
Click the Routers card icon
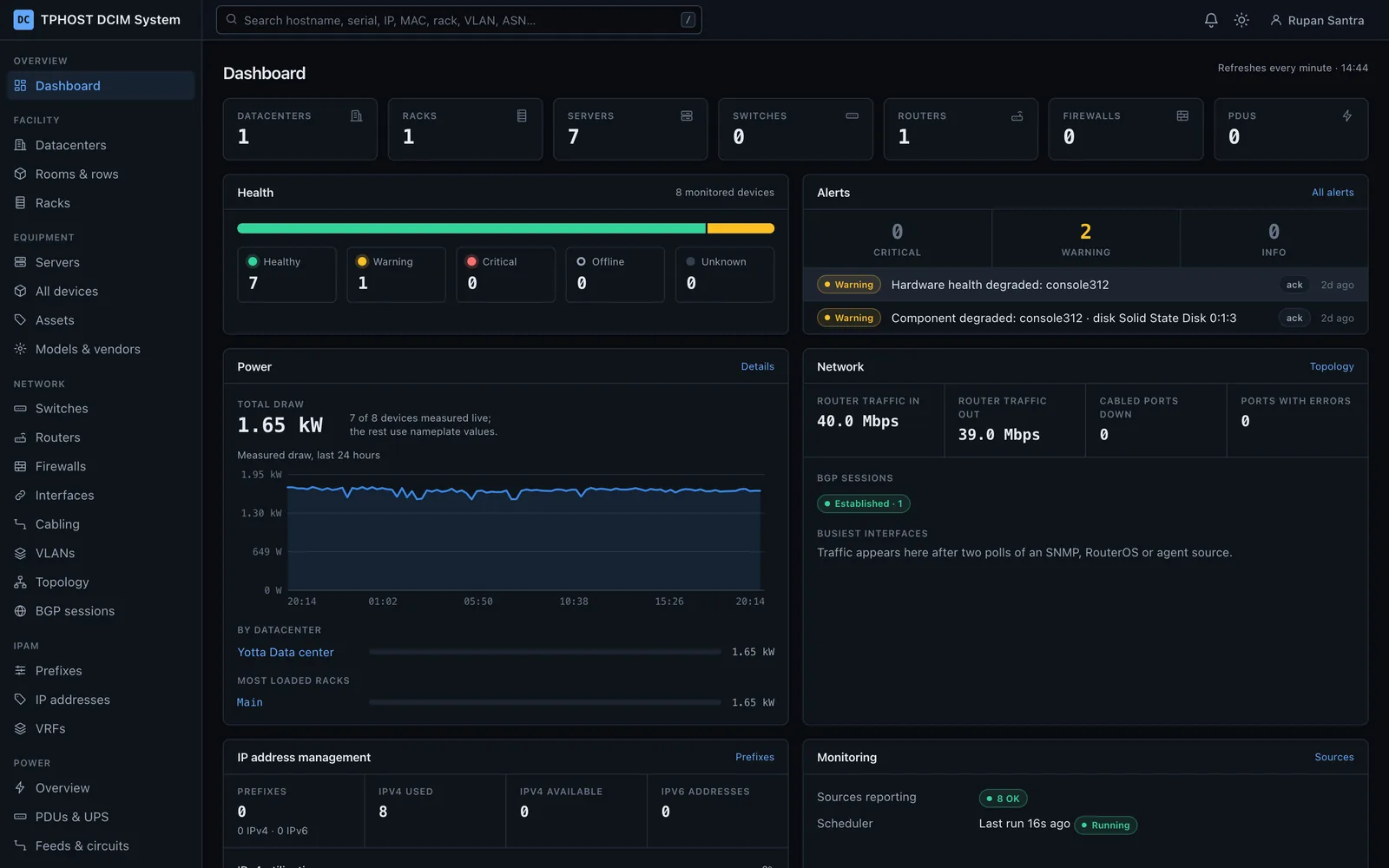point(1017,115)
